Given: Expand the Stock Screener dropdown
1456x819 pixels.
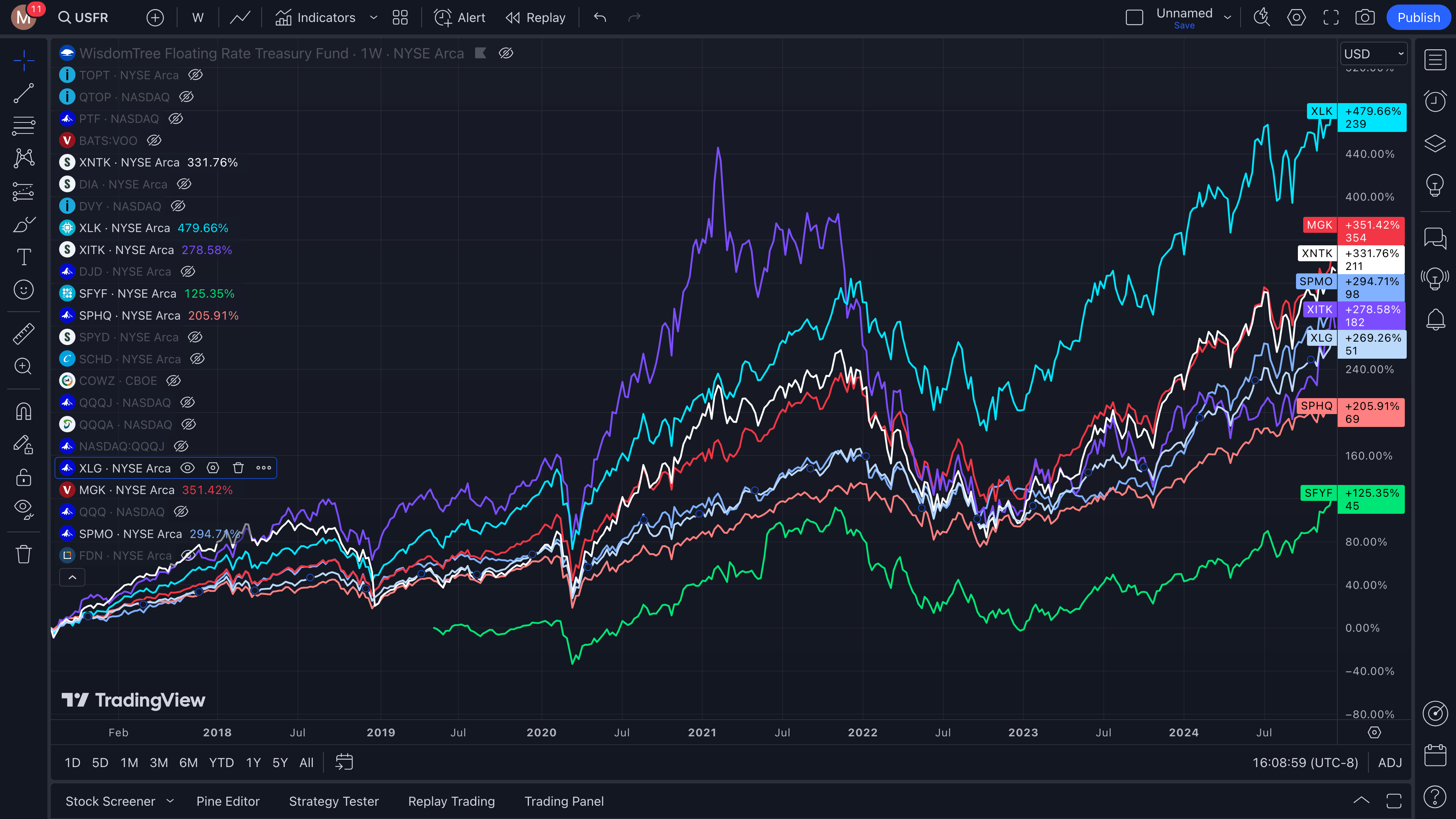Looking at the screenshot, I should point(170,801).
